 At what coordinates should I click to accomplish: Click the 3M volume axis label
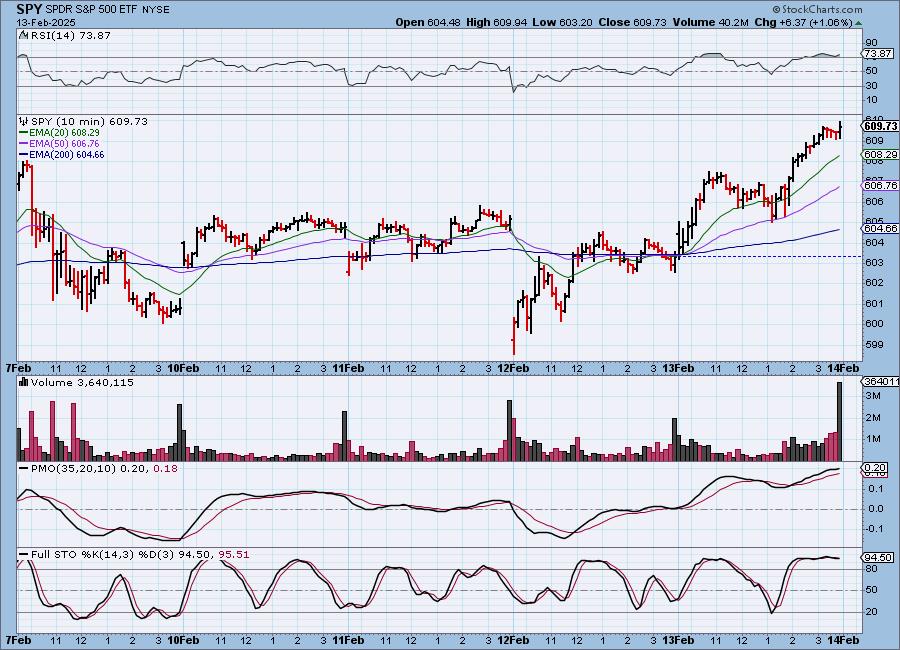[874, 396]
